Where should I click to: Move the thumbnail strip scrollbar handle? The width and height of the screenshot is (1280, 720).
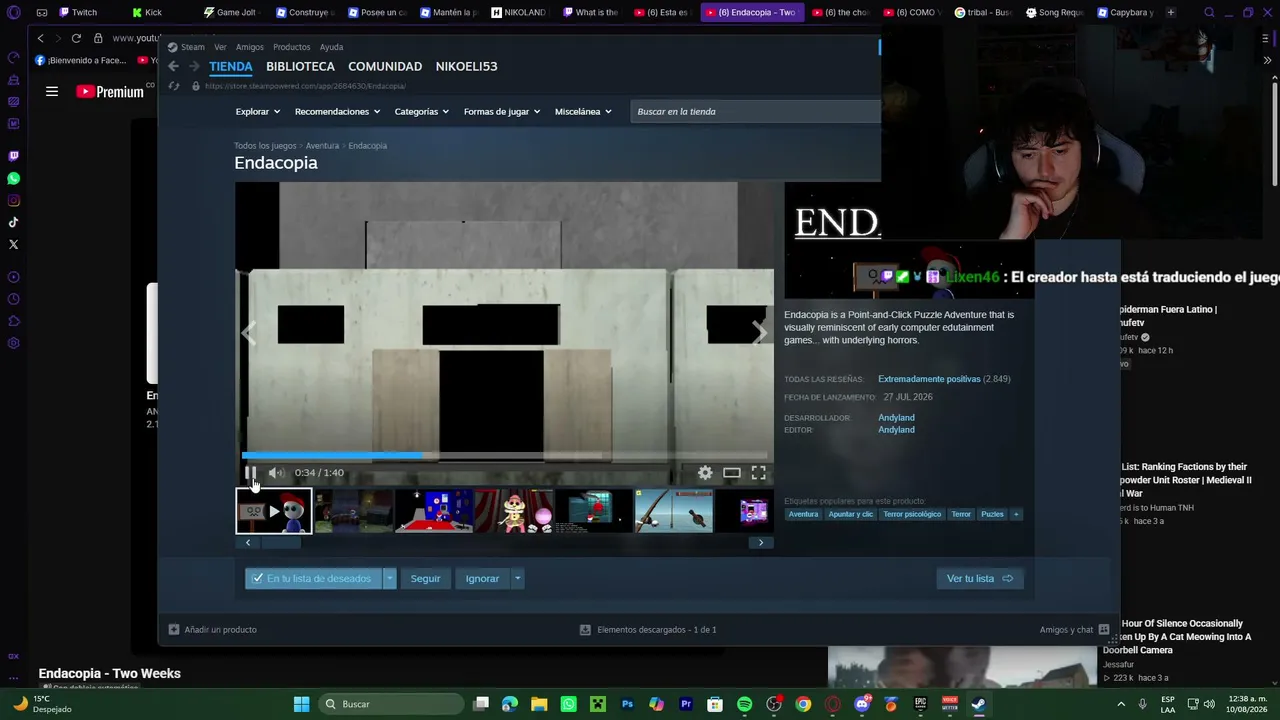pos(280,543)
